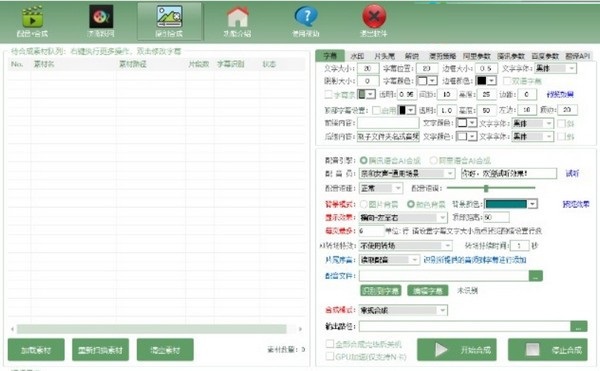Image resolution: width=600 pixels, height=371 pixels.
Task: Pick the black border color swatch
Action: pyautogui.click(x=481, y=81)
